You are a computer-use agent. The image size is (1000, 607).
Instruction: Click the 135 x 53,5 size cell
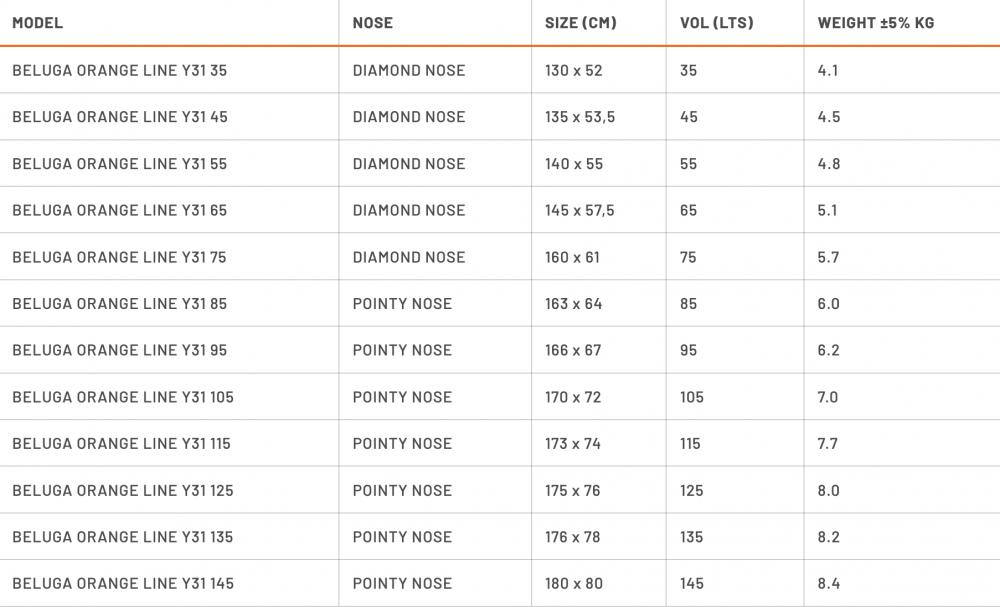[580, 117]
